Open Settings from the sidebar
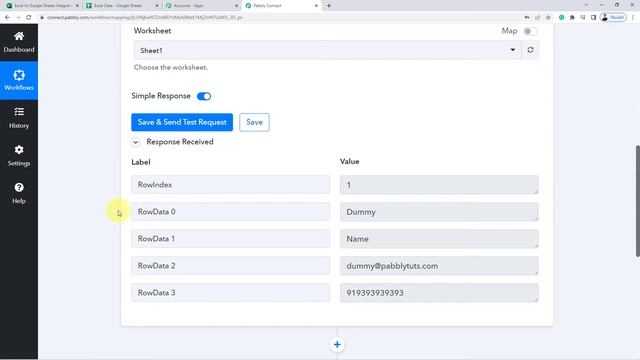Image resolution: width=640 pixels, height=360 pixels. point(19,156)
